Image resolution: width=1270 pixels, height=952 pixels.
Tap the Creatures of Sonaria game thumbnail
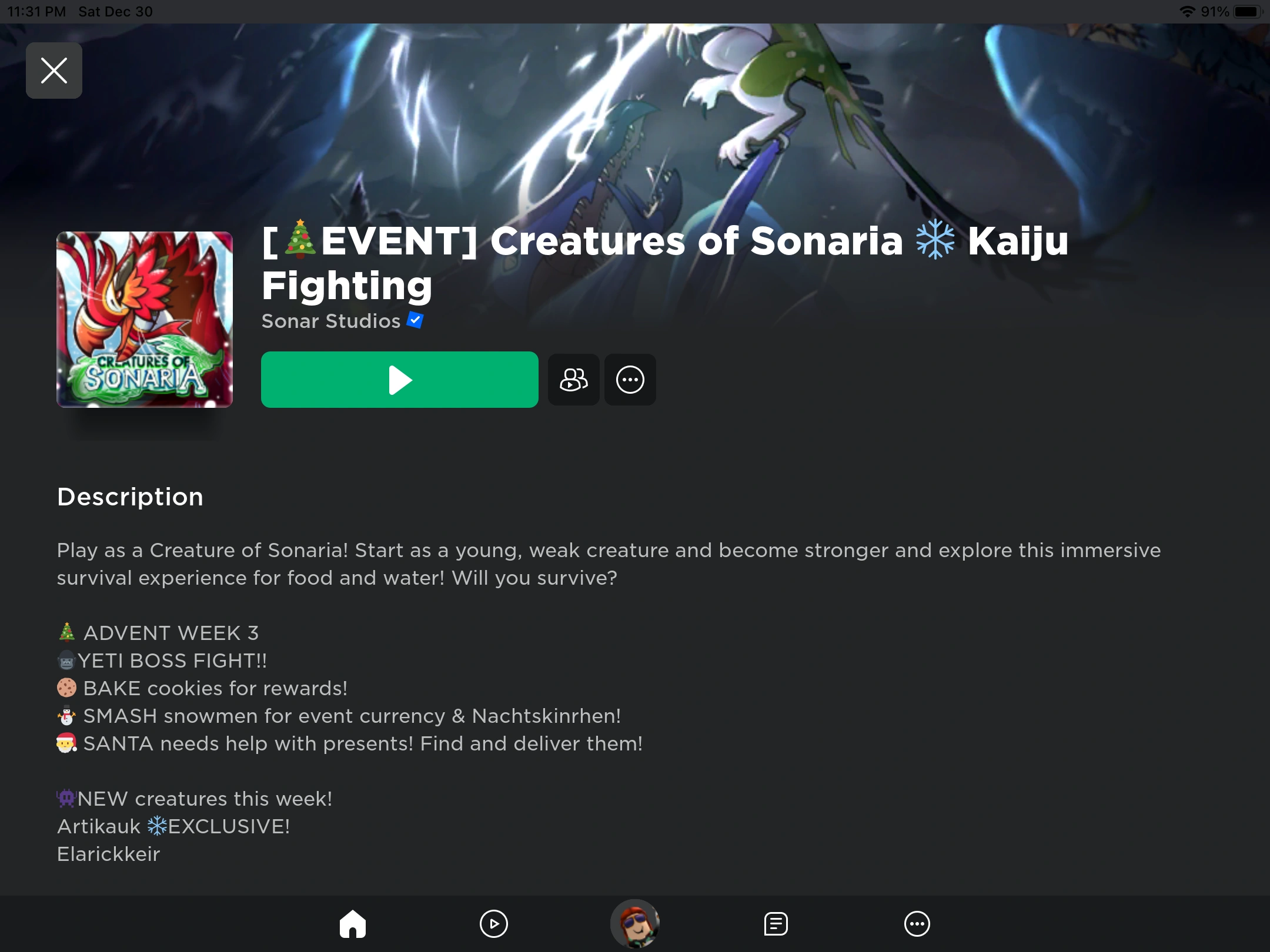[x=145, y=320]
